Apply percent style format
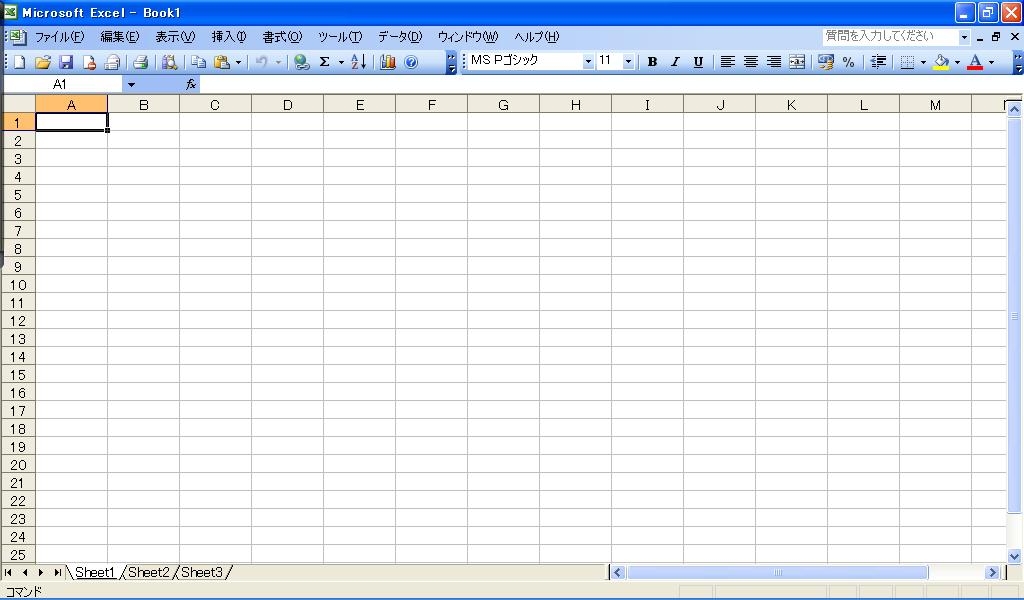Screen dimensions: 1024x600 coord(848,62)
